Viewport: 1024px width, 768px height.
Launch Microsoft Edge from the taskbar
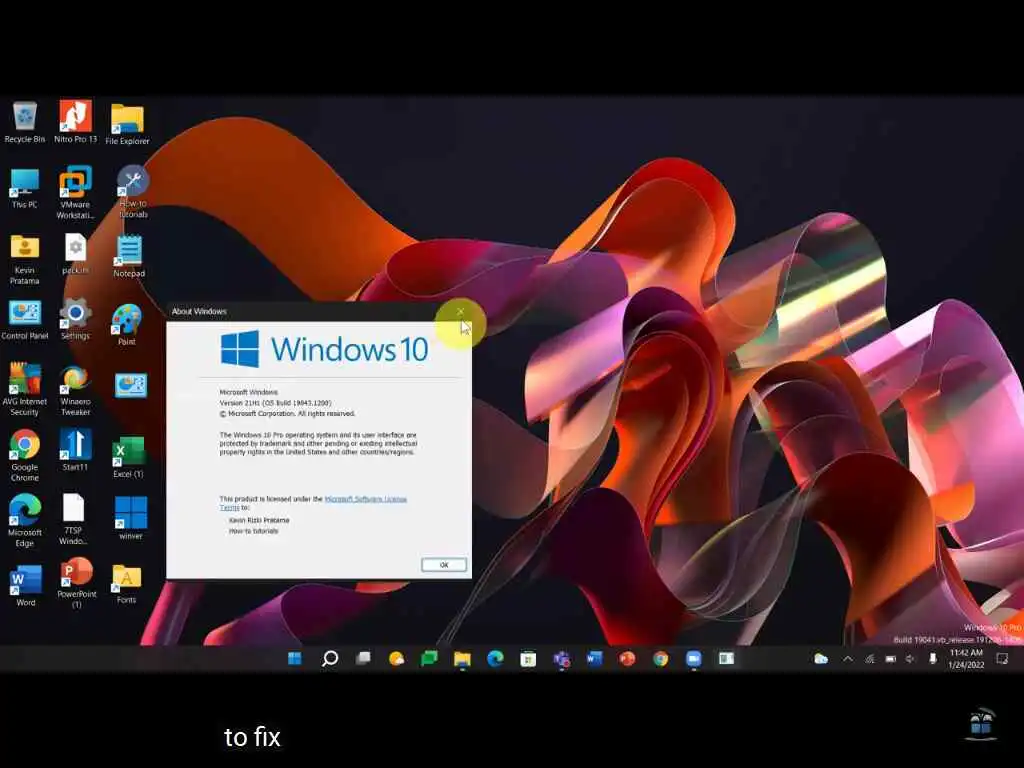coord(495,658)
